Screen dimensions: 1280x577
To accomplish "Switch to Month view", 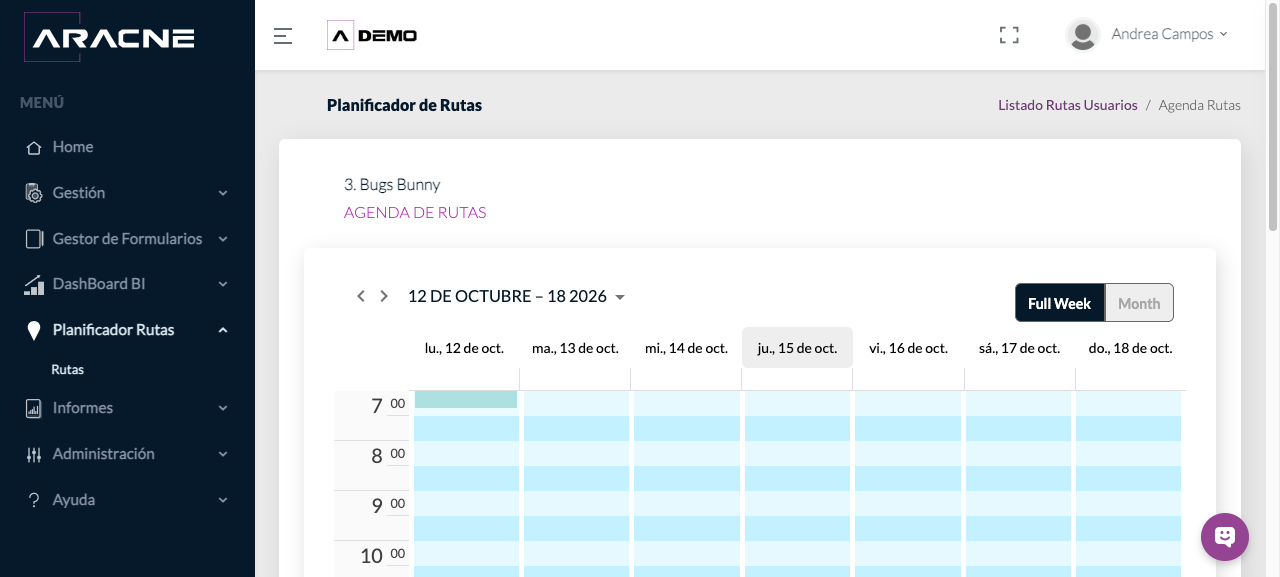I will [x=1139, y=303].
